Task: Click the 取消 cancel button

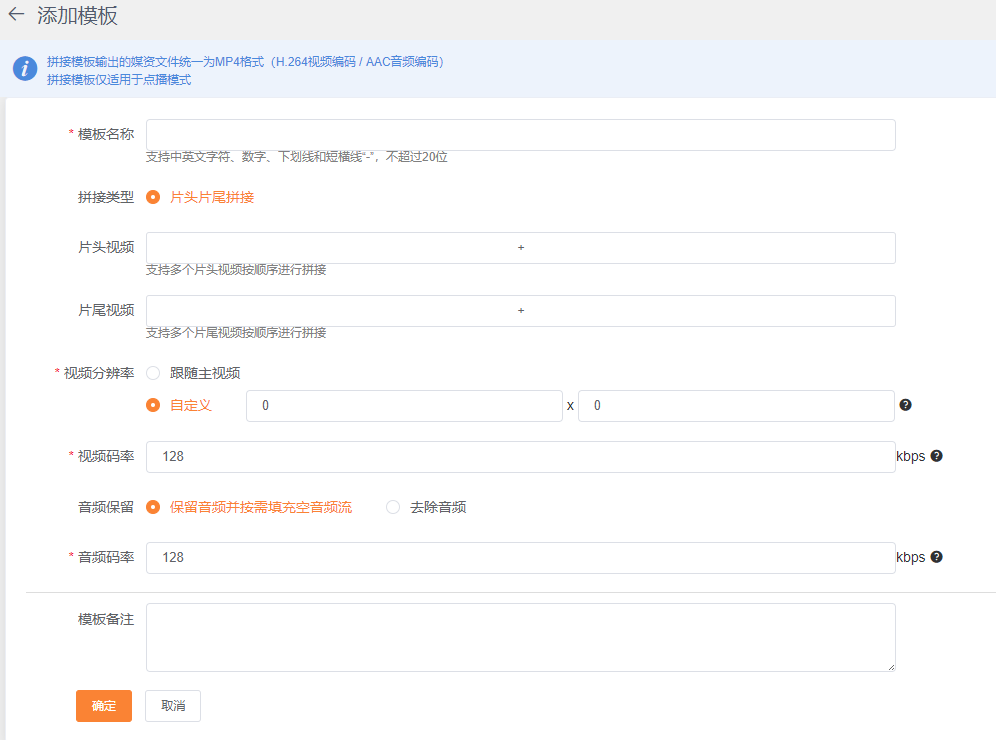Action: [173, 706]
